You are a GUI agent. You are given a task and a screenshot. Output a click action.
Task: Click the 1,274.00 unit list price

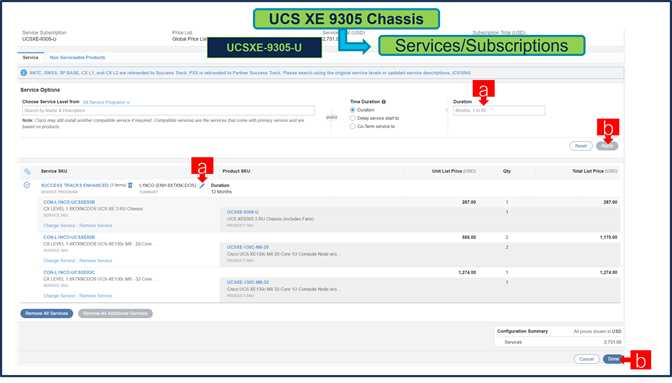(467, 272)
